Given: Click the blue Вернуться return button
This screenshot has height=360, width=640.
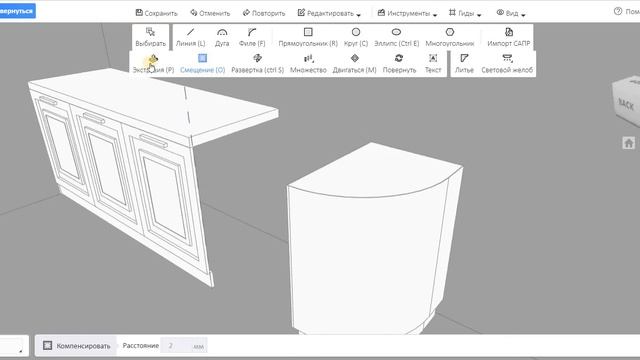Looking at the screenshot, I should pyautogui.click(x=17, y=11).
